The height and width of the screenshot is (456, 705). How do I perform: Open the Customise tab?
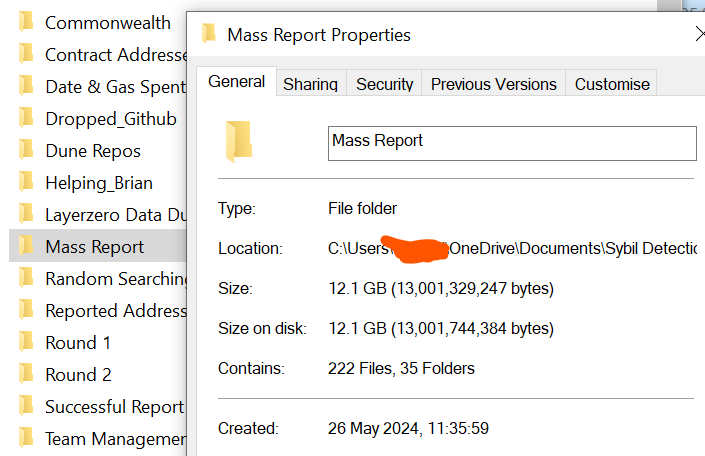[612, 84]
